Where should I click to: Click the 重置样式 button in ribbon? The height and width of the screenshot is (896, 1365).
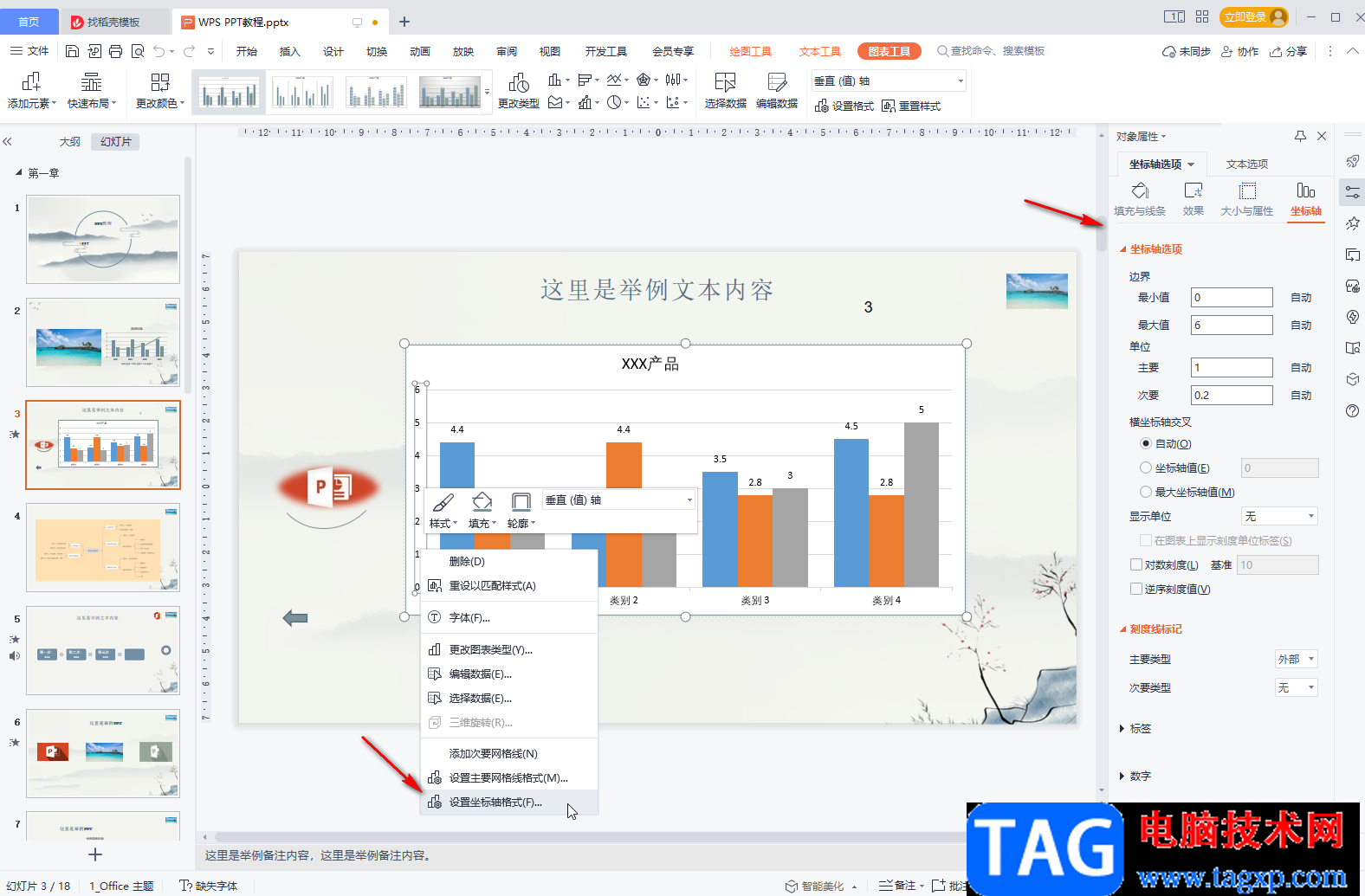tap(911, 106)
